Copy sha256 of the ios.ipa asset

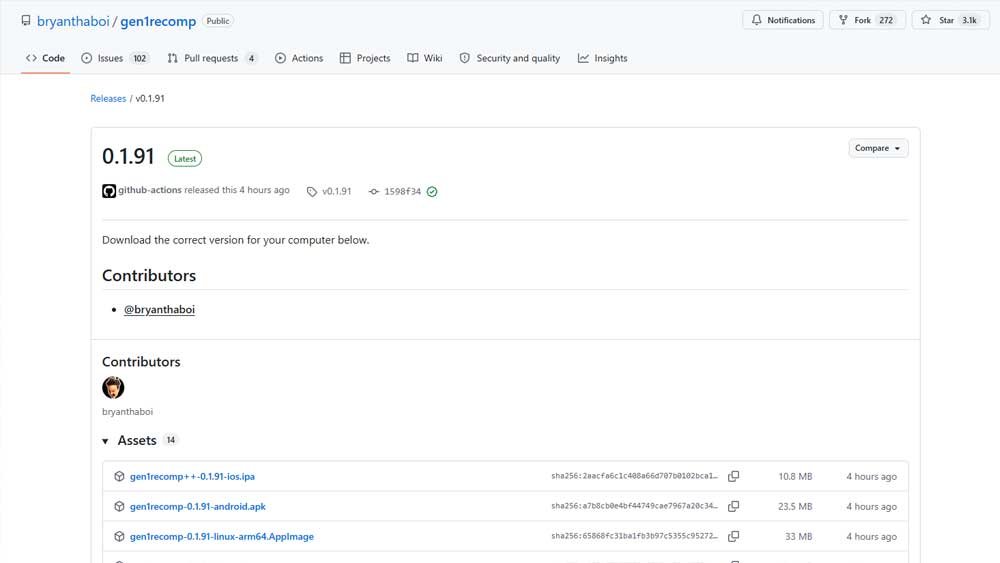point(733,476)
